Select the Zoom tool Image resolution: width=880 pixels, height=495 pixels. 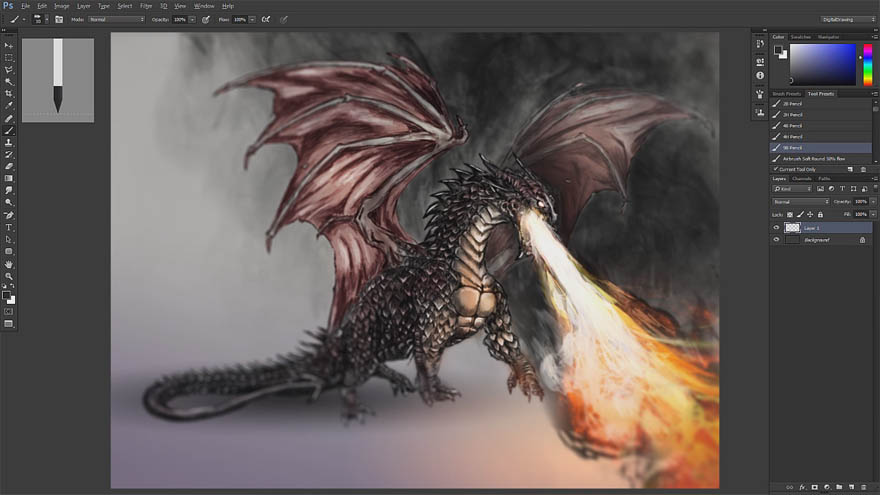pos(8,276)
